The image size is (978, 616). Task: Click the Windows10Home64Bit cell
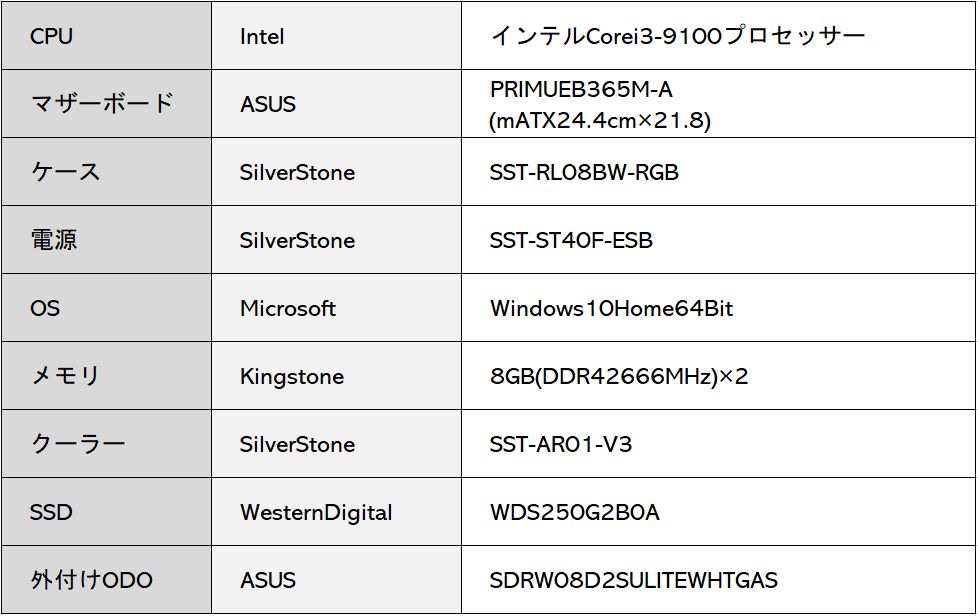click(719, 307)
